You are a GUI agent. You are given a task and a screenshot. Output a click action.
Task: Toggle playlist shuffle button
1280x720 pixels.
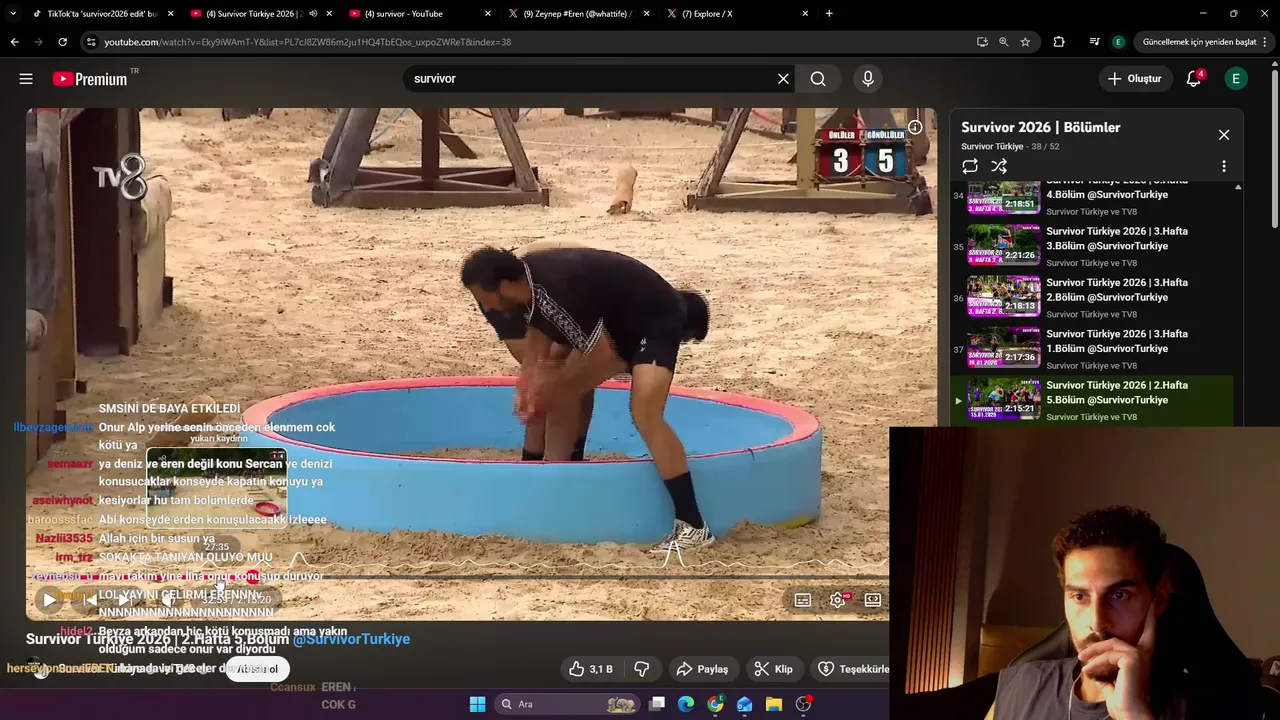point(999,166)
